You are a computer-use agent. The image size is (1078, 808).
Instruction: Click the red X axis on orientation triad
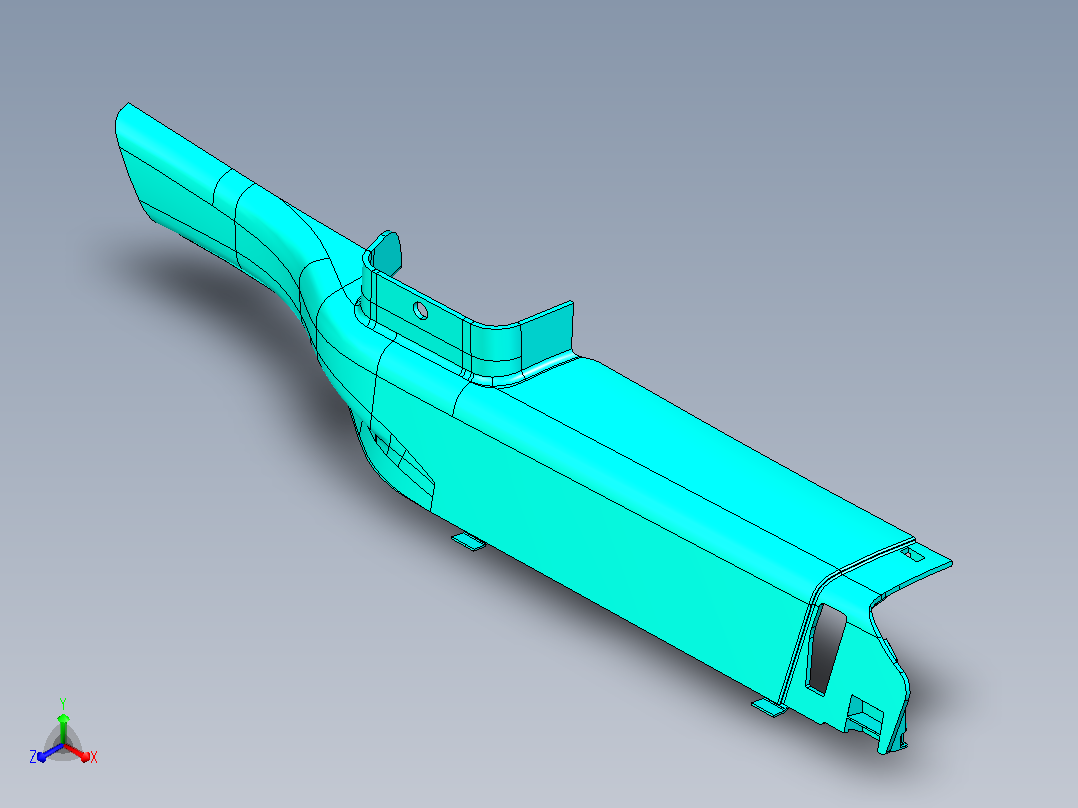[78, 752]
